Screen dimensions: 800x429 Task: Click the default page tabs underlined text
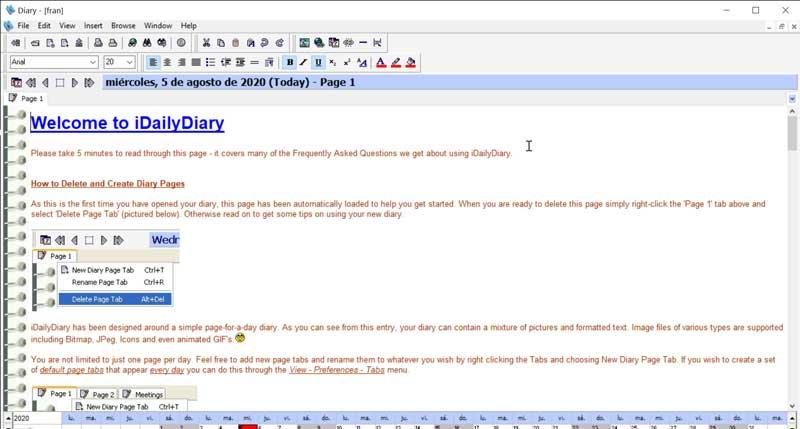(x=71, y=370)
